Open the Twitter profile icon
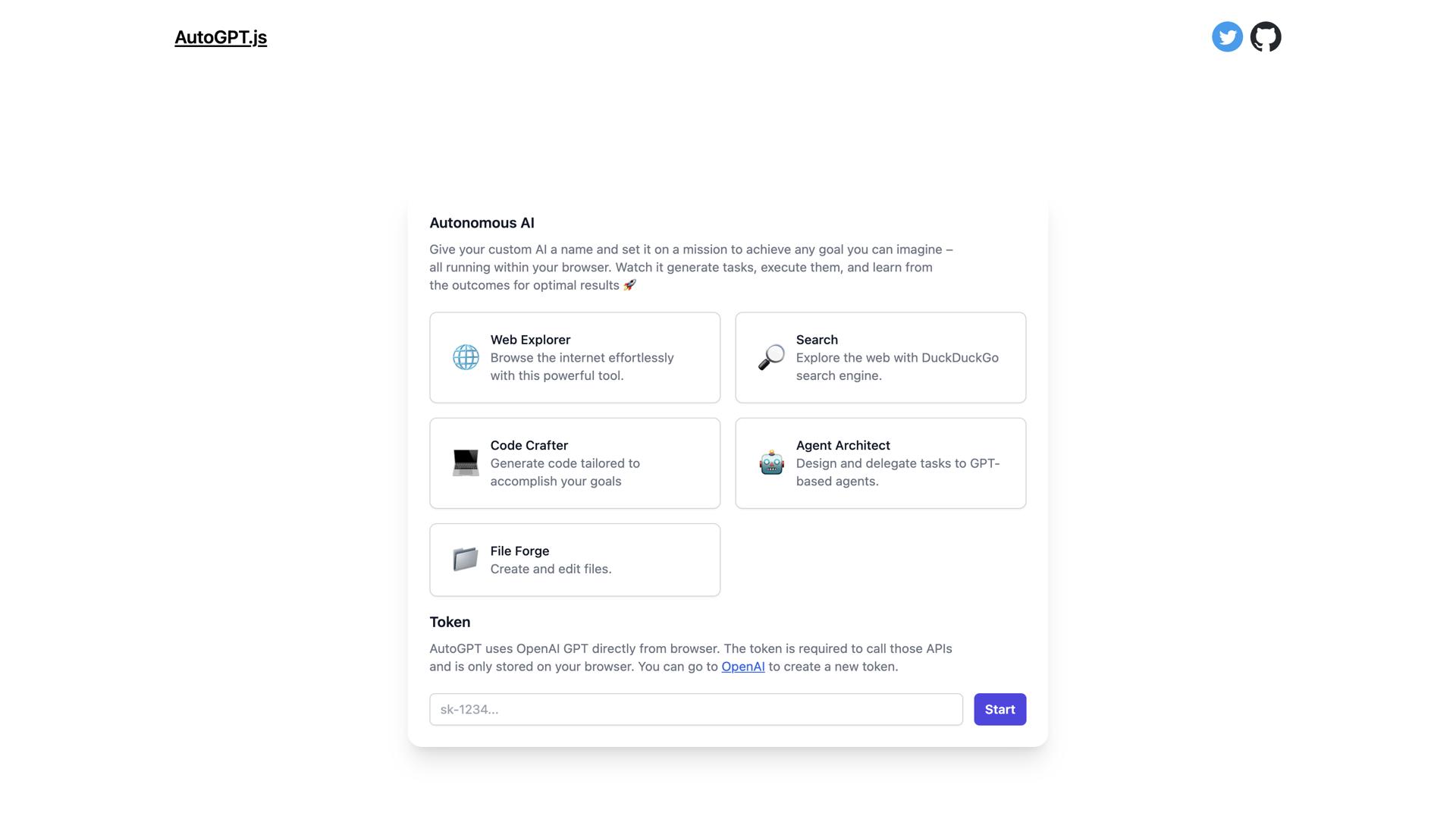Screen dimensions: 1456x819 click(x=1227, y=37)
